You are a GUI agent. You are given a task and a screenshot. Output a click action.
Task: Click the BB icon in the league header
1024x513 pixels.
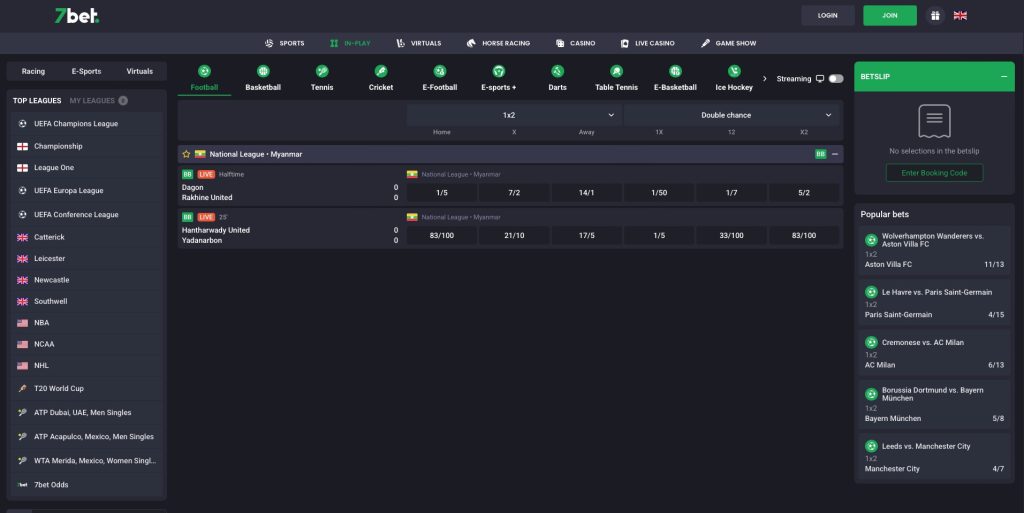(x=820, y=154)
